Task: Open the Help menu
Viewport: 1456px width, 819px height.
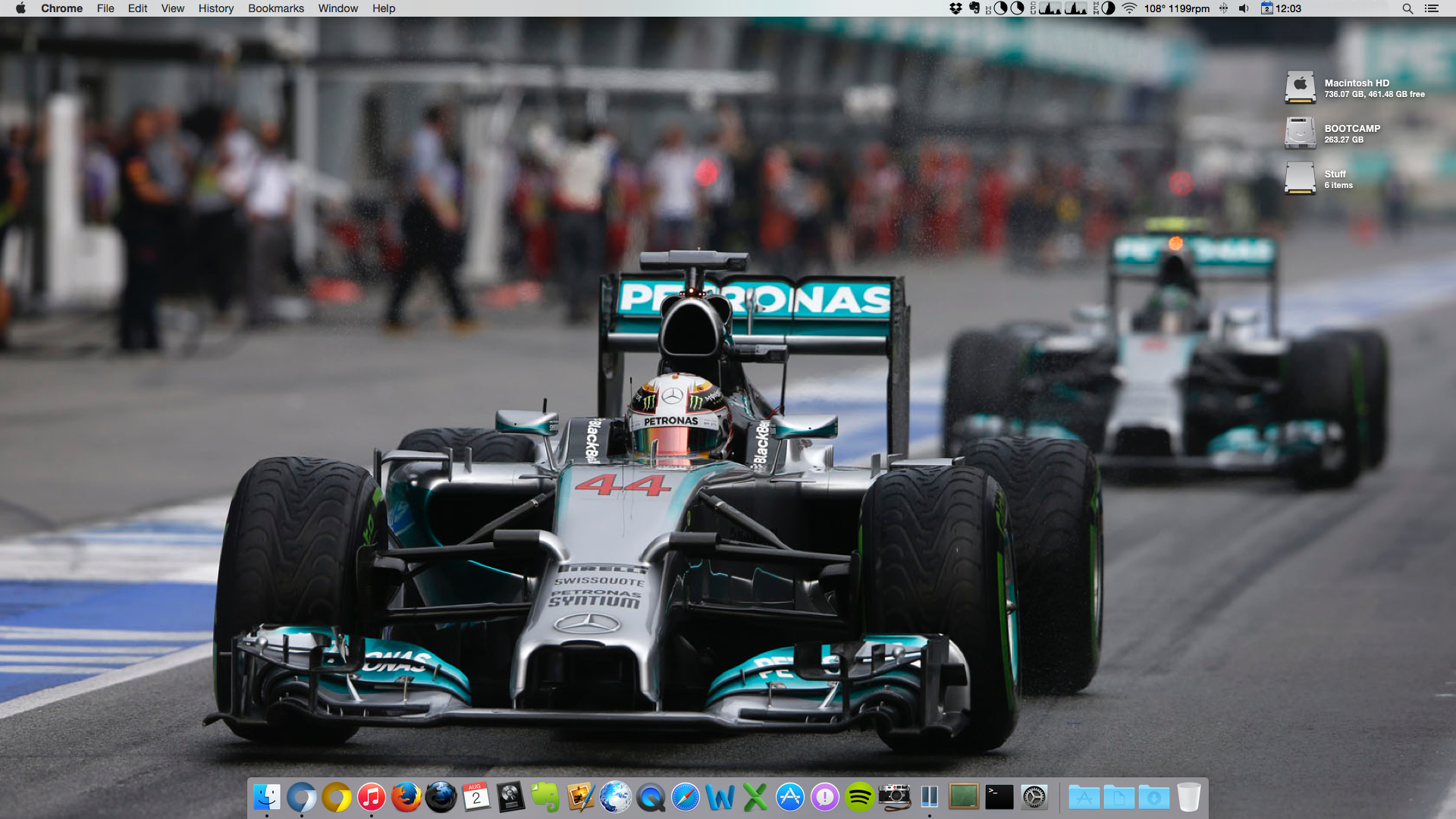Action: tap(384, 8)
